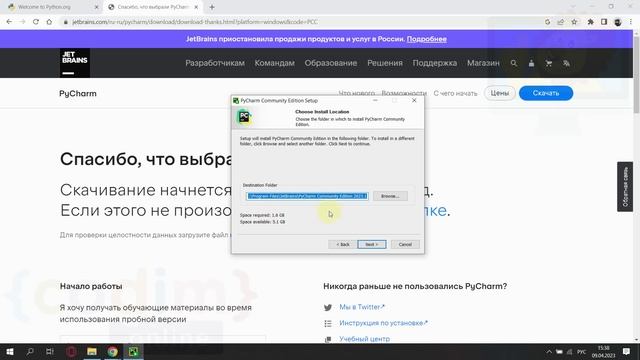Open the shopping cart icon
This screenshot has width=640, height=360.
549,63
